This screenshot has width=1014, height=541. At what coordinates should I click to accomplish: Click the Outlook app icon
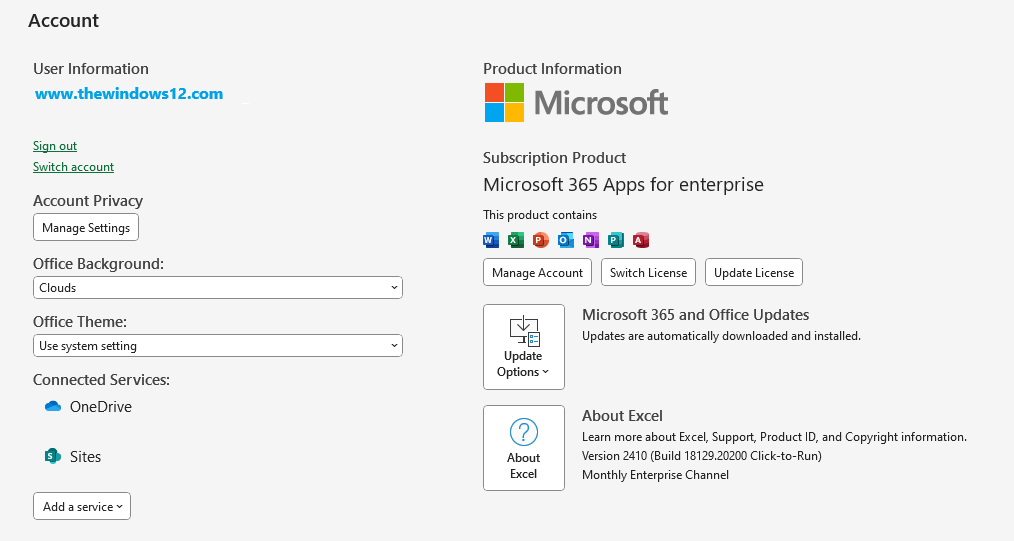566,240
